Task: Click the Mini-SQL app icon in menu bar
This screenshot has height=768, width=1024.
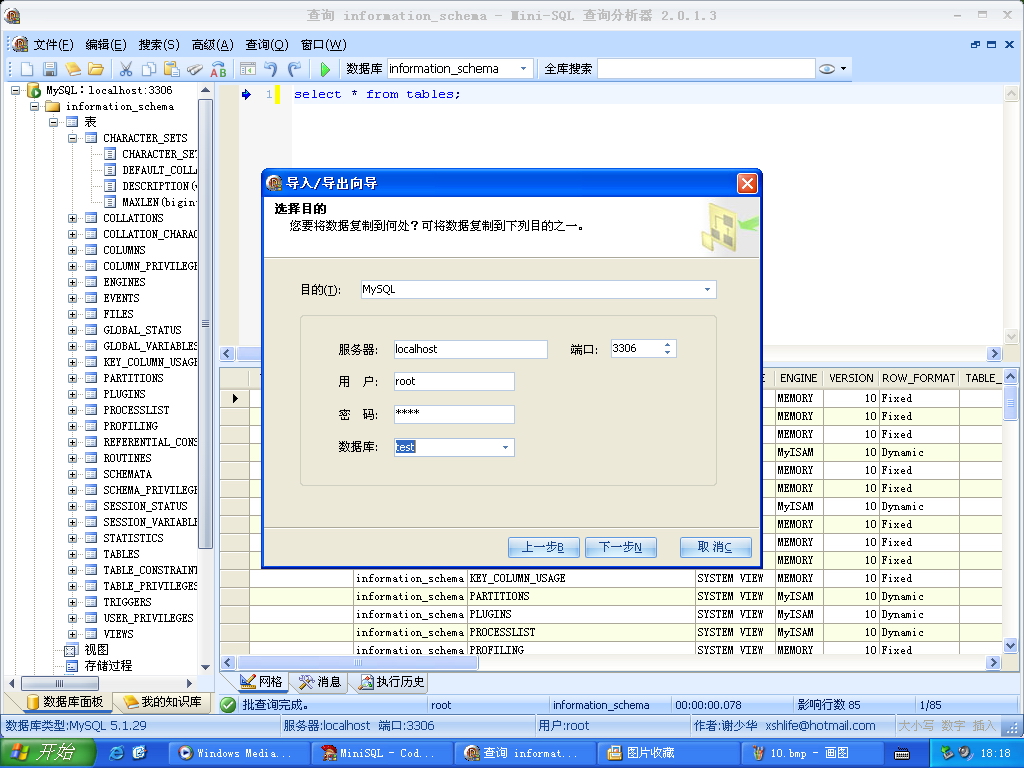Action: pos(20,44)
